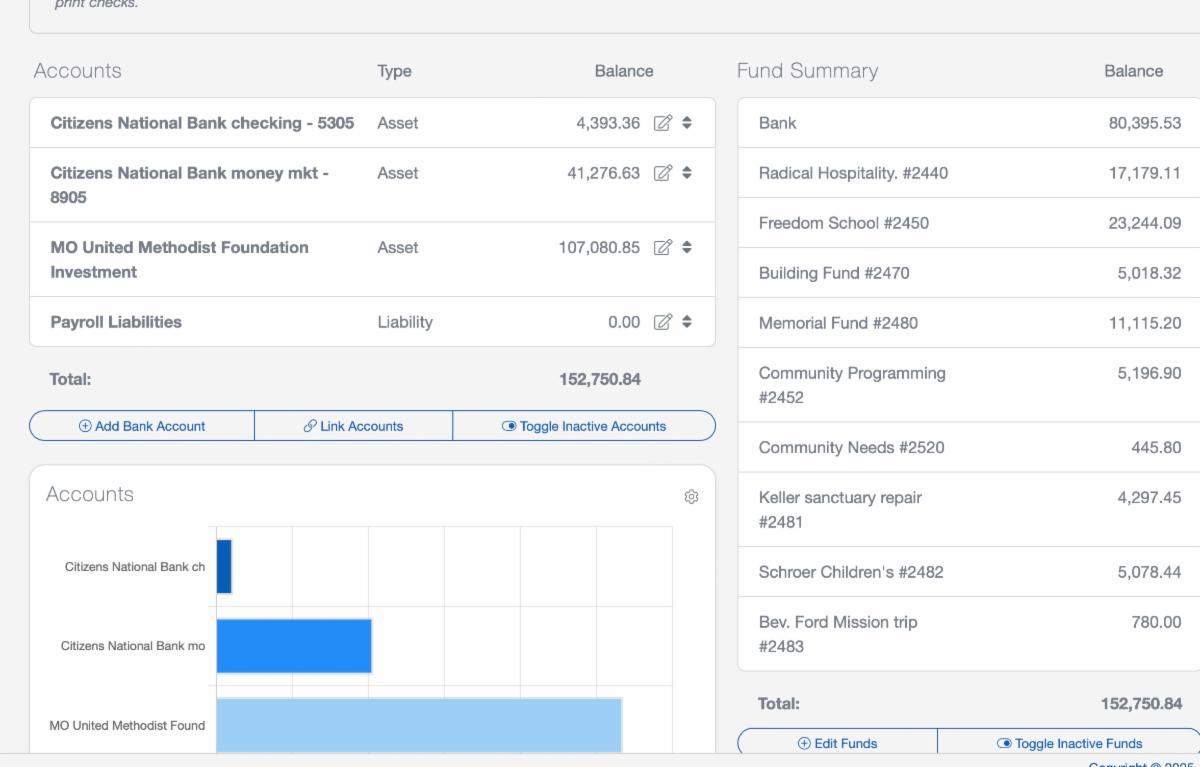Click sort arrows on Payroll Liabilities row
Image resolution: width=1200 pixels, height=767 pixels.
click(x=687, y=322)
